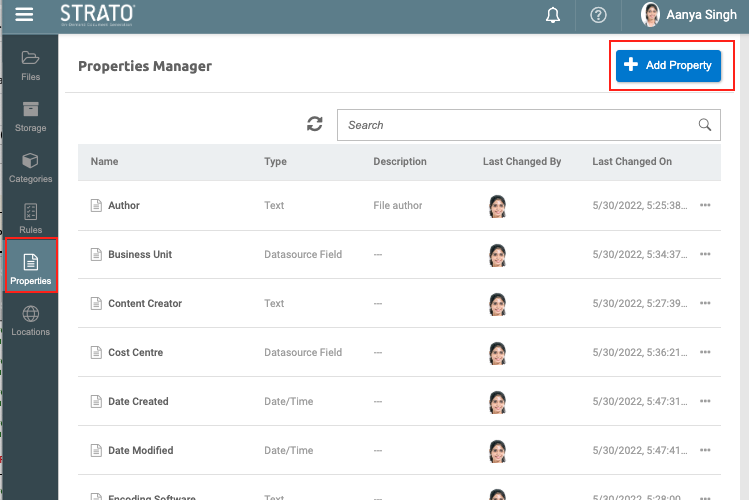Viewport: 749px width, 500px height.
Task: Open the Content Creator property
Action: (x=146, y=303)
